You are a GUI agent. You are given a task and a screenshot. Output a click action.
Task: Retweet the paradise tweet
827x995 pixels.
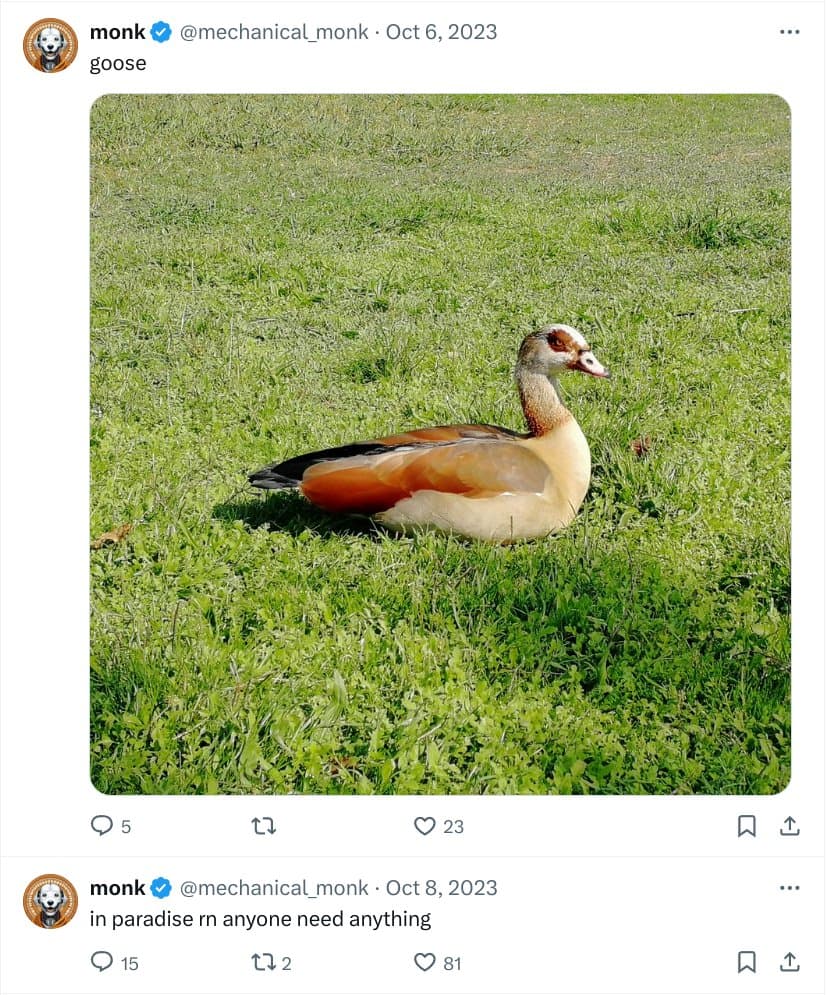pos(263,962)
